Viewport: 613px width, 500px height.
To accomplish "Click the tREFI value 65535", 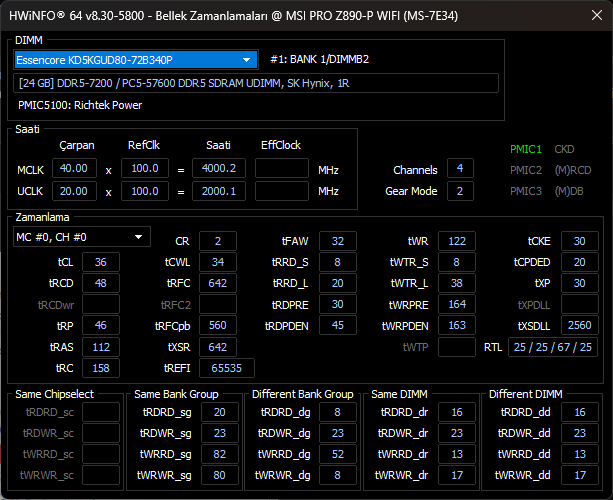I will (x=227, y=368).
